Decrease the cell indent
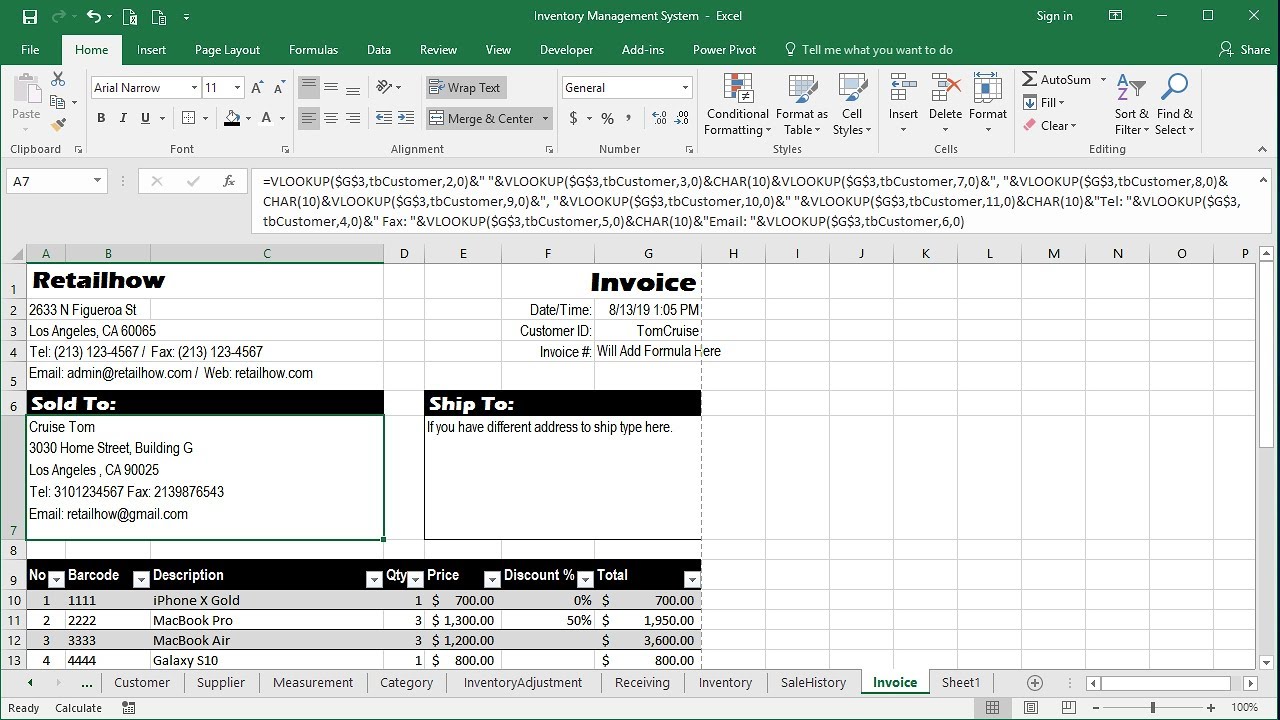 point(383,118)
